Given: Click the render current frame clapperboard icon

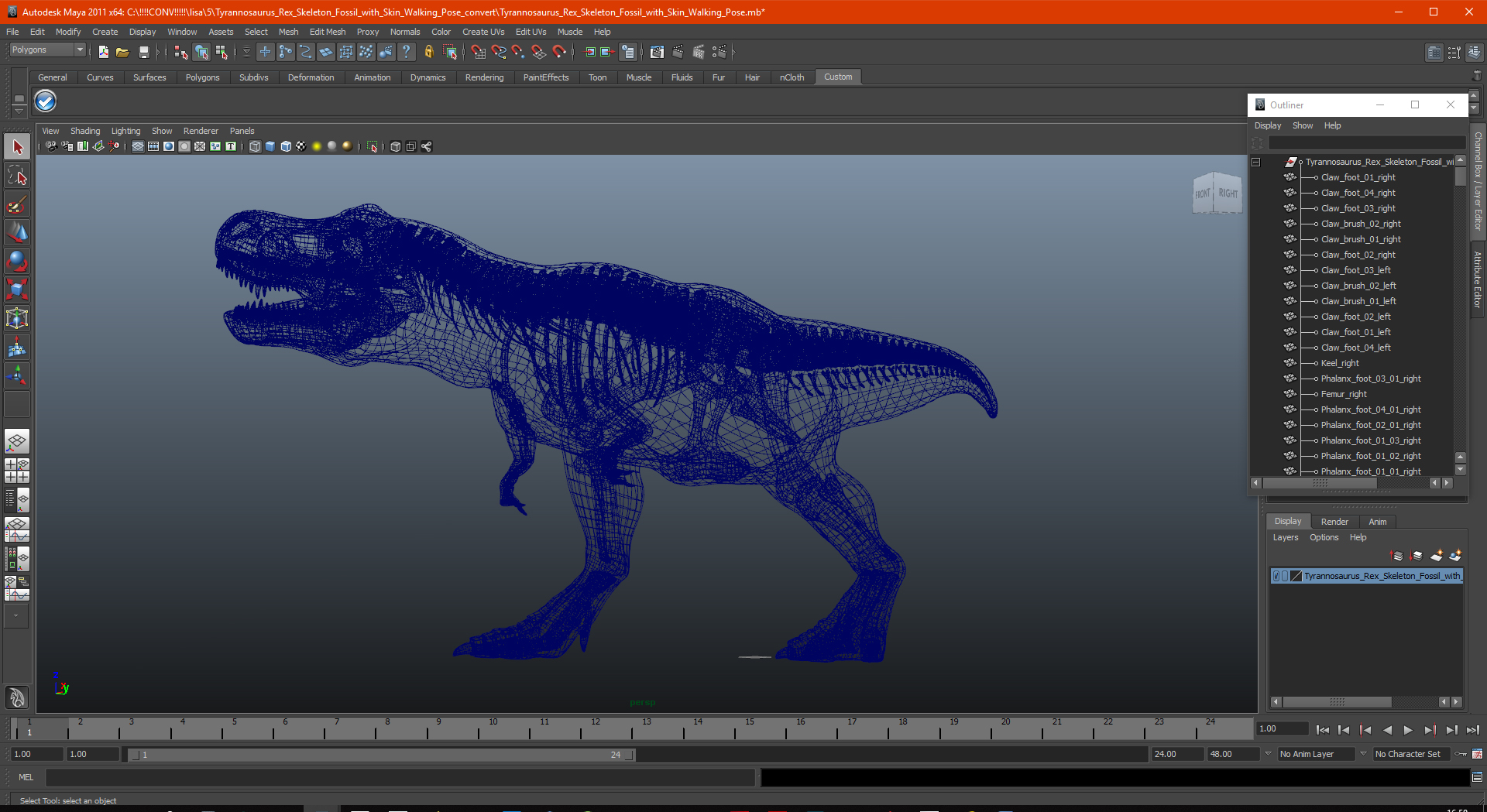Looking at the screenshot, I should (x=678, y=52).
